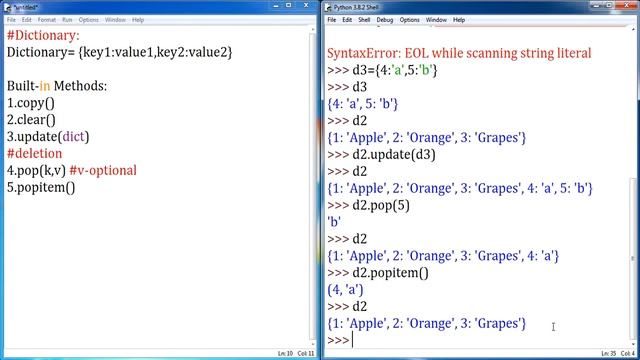The image size is (640, 360).
Task: Open Window menu in the editor window
Action: pos(115,20)
